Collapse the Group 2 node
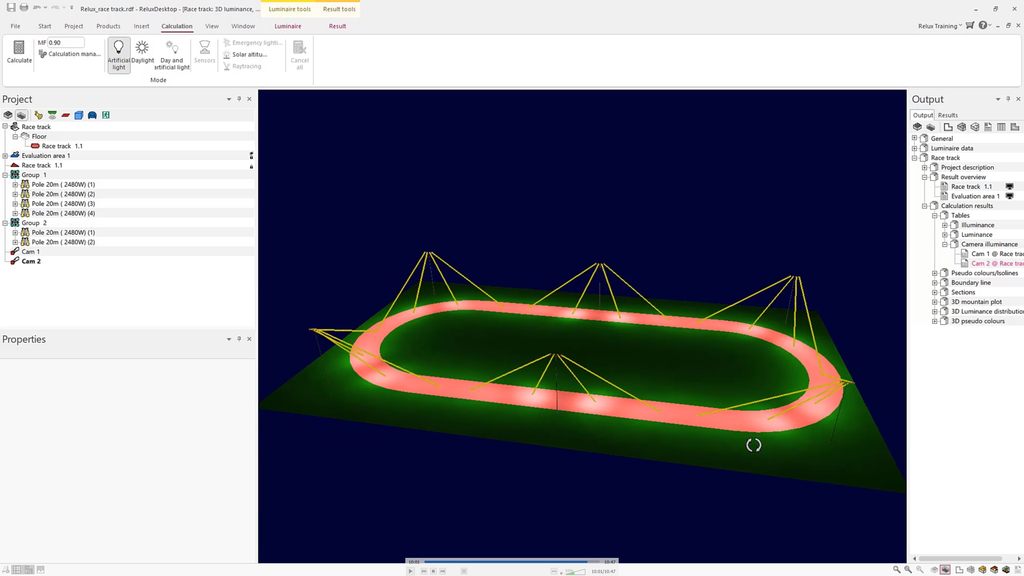 (x=5, y=223)
